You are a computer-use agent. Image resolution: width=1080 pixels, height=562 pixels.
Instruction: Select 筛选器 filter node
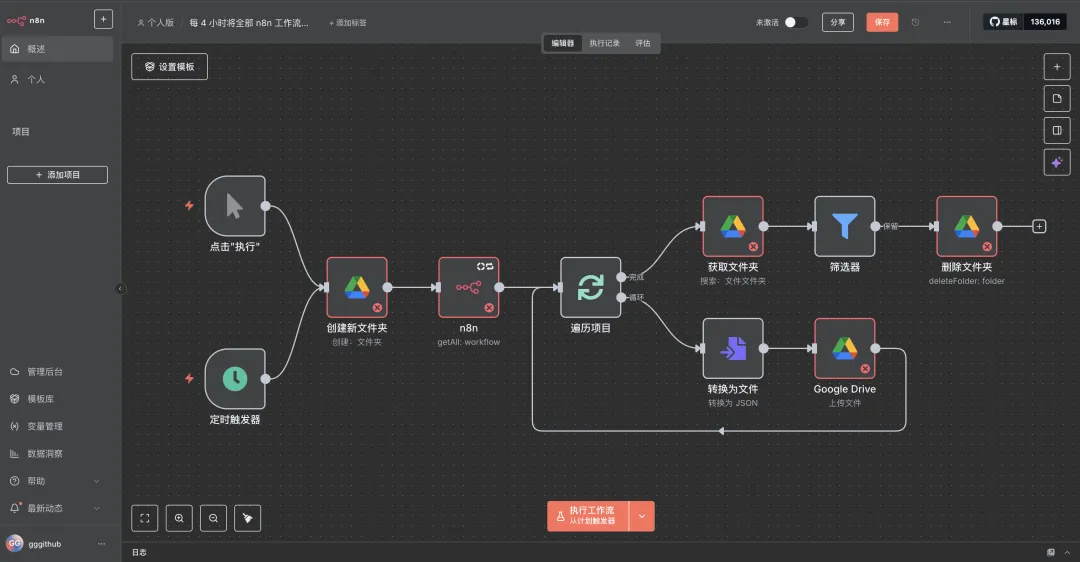[x=844, y=226]
